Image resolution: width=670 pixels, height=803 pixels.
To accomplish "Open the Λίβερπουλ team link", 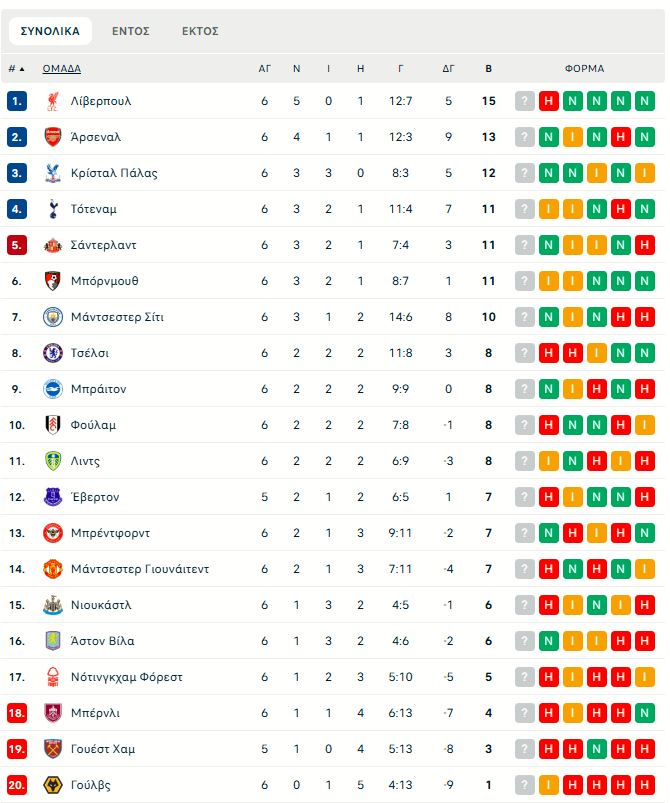I will [101, 101].
